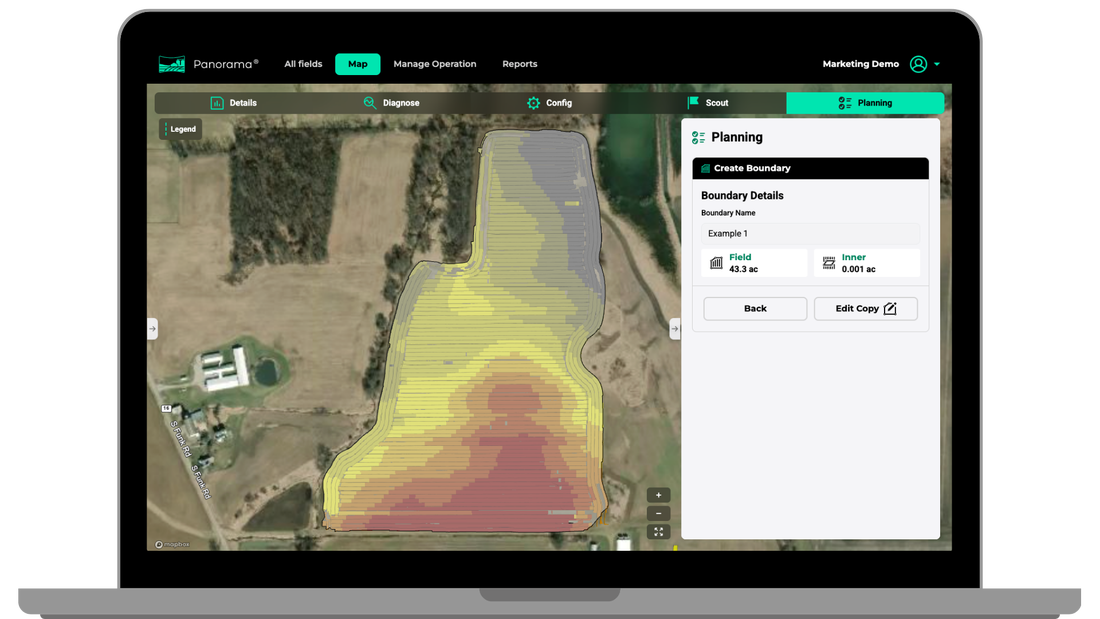Zoom out with the map minus button
Screen dimensions: 1100x619
[658, 513]
